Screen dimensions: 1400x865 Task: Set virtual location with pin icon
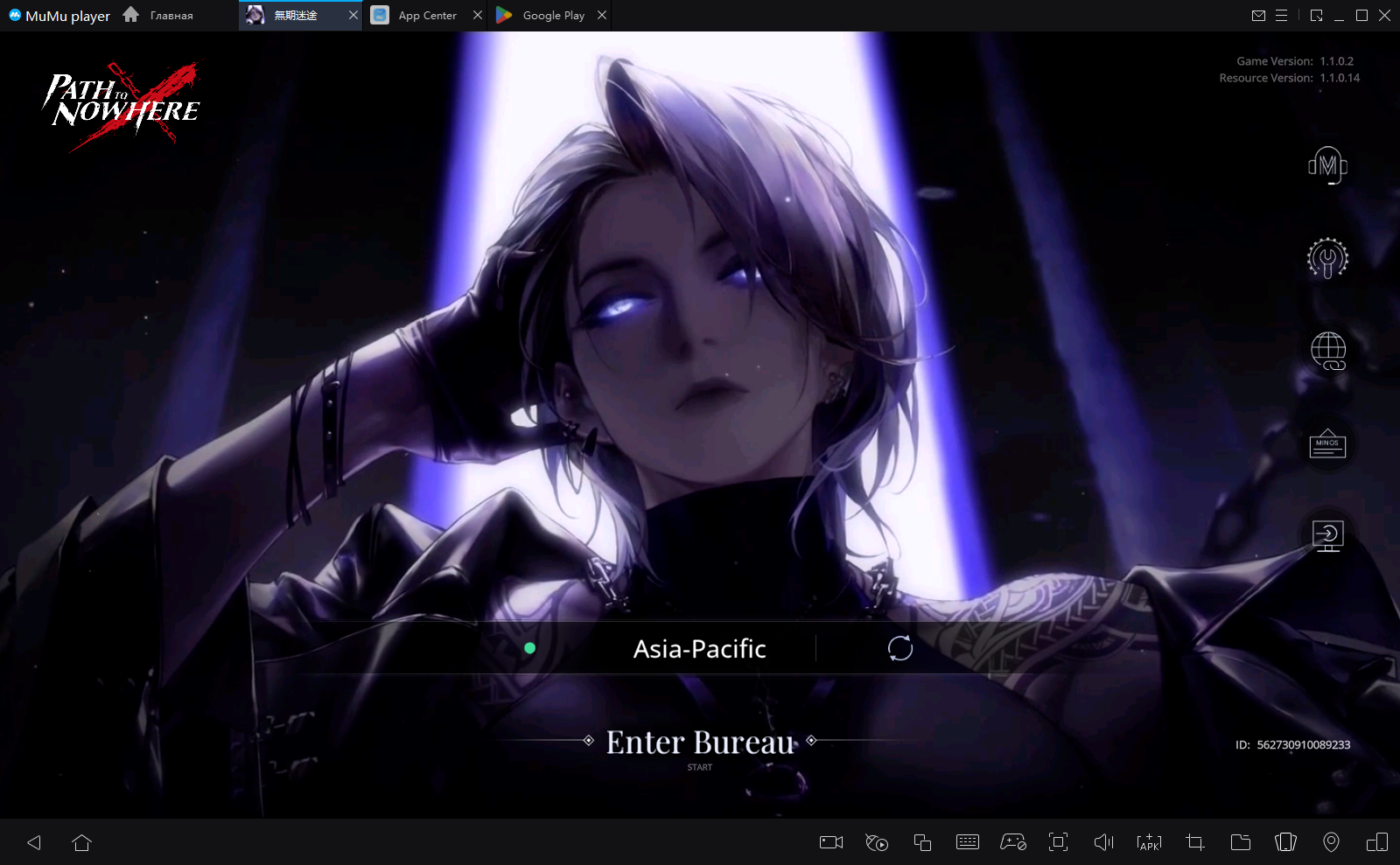(1331, 842)
